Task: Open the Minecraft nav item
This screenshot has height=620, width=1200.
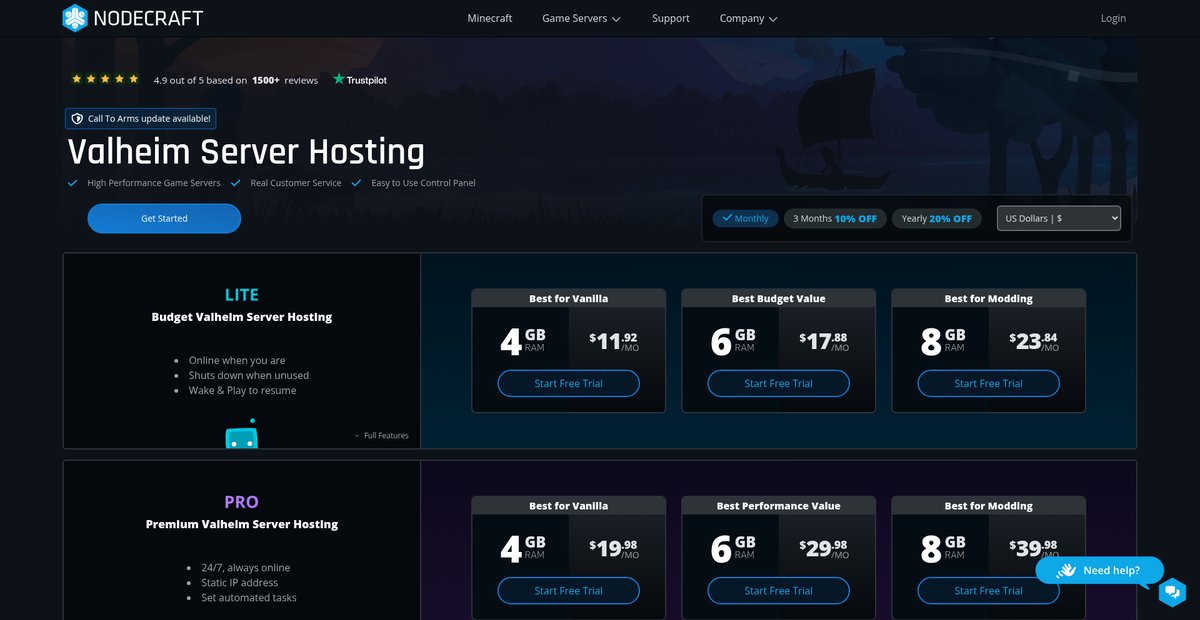Action: tap(490, 18)
